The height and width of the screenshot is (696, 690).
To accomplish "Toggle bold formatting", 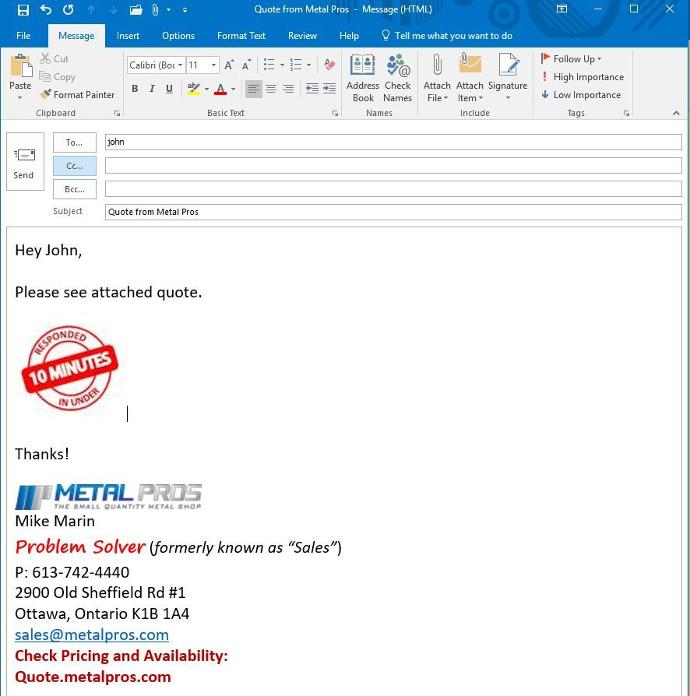I will coord(135,89).
